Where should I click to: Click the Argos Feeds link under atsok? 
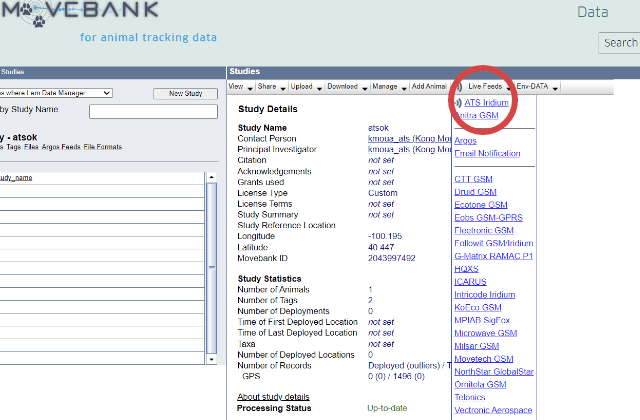(61, 147)
